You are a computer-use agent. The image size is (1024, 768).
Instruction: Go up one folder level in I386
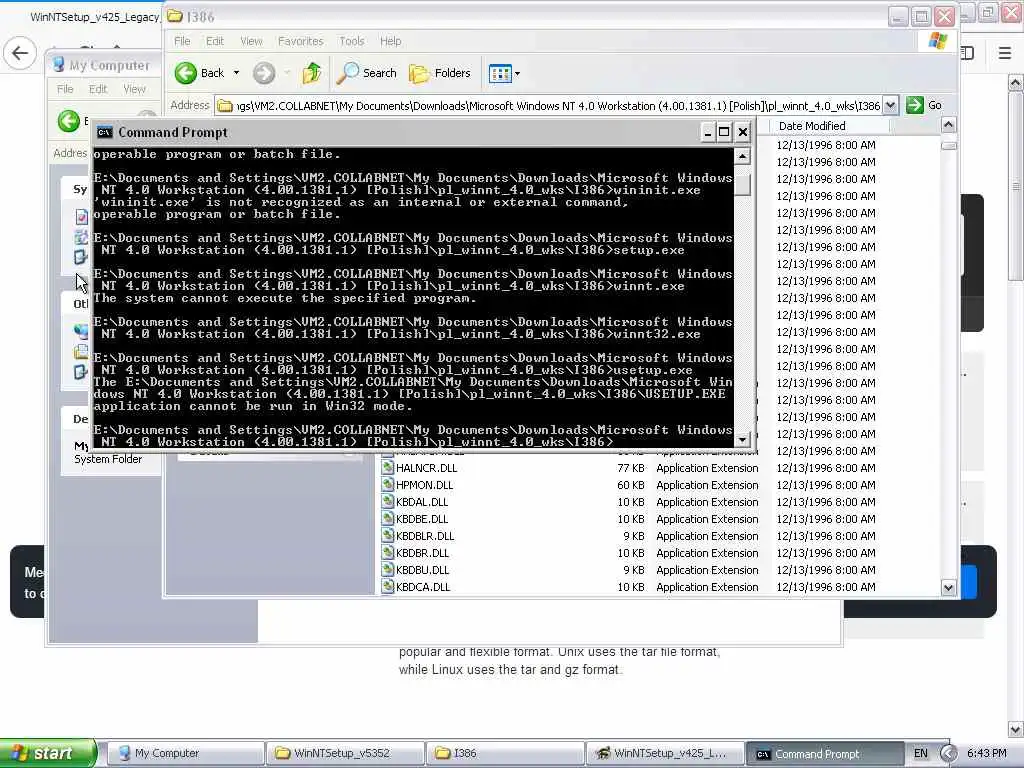click(x=312, y=73)
